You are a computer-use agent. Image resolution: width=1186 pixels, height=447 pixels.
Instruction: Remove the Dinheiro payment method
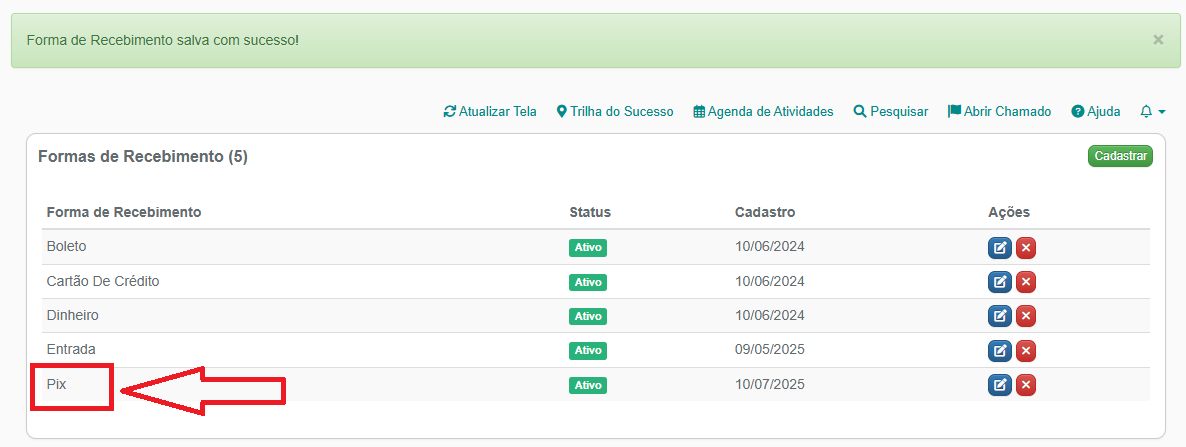click(x=1025, y=316)
